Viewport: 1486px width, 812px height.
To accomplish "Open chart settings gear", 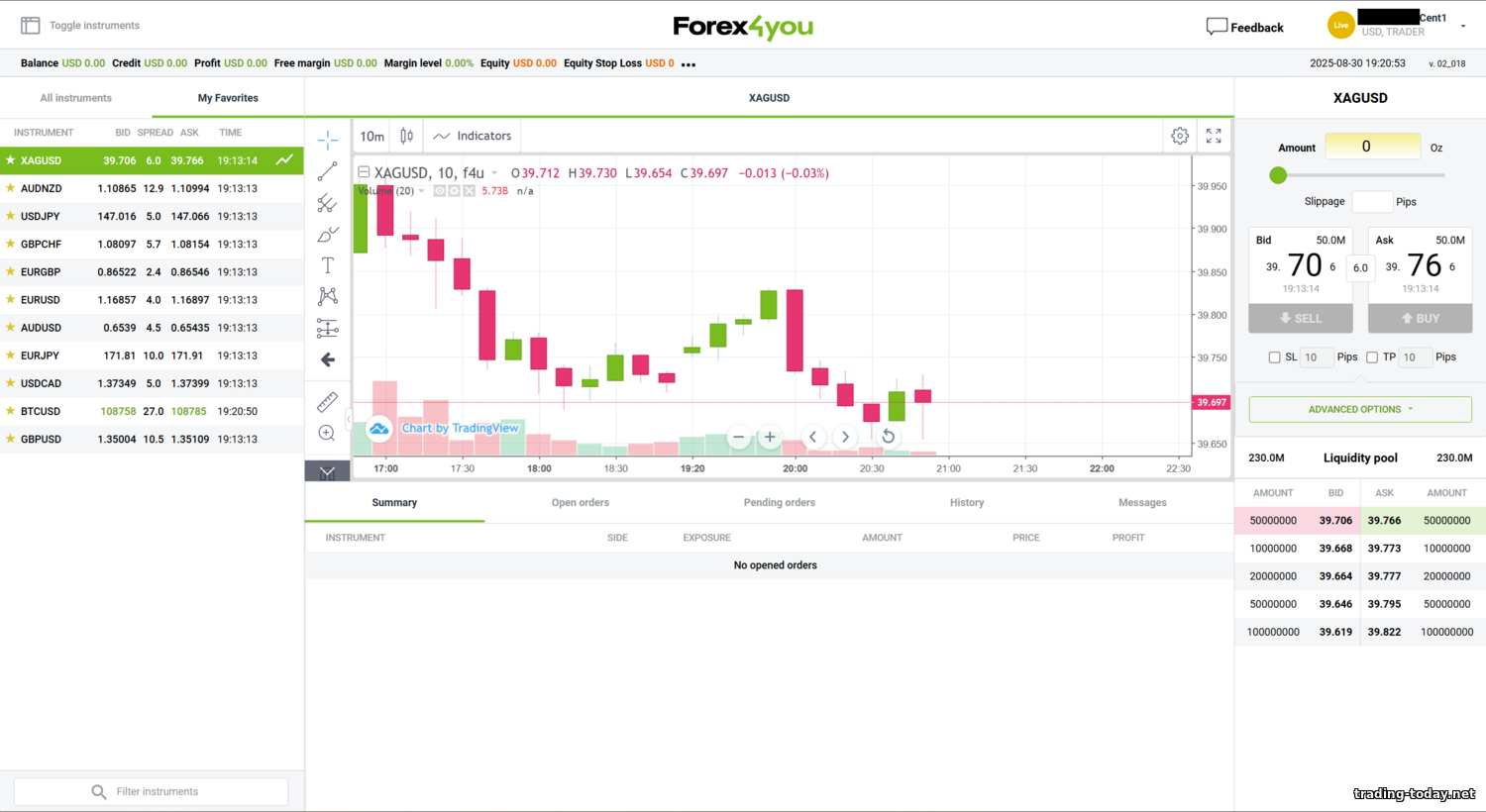I will (x=1179, y=137).
